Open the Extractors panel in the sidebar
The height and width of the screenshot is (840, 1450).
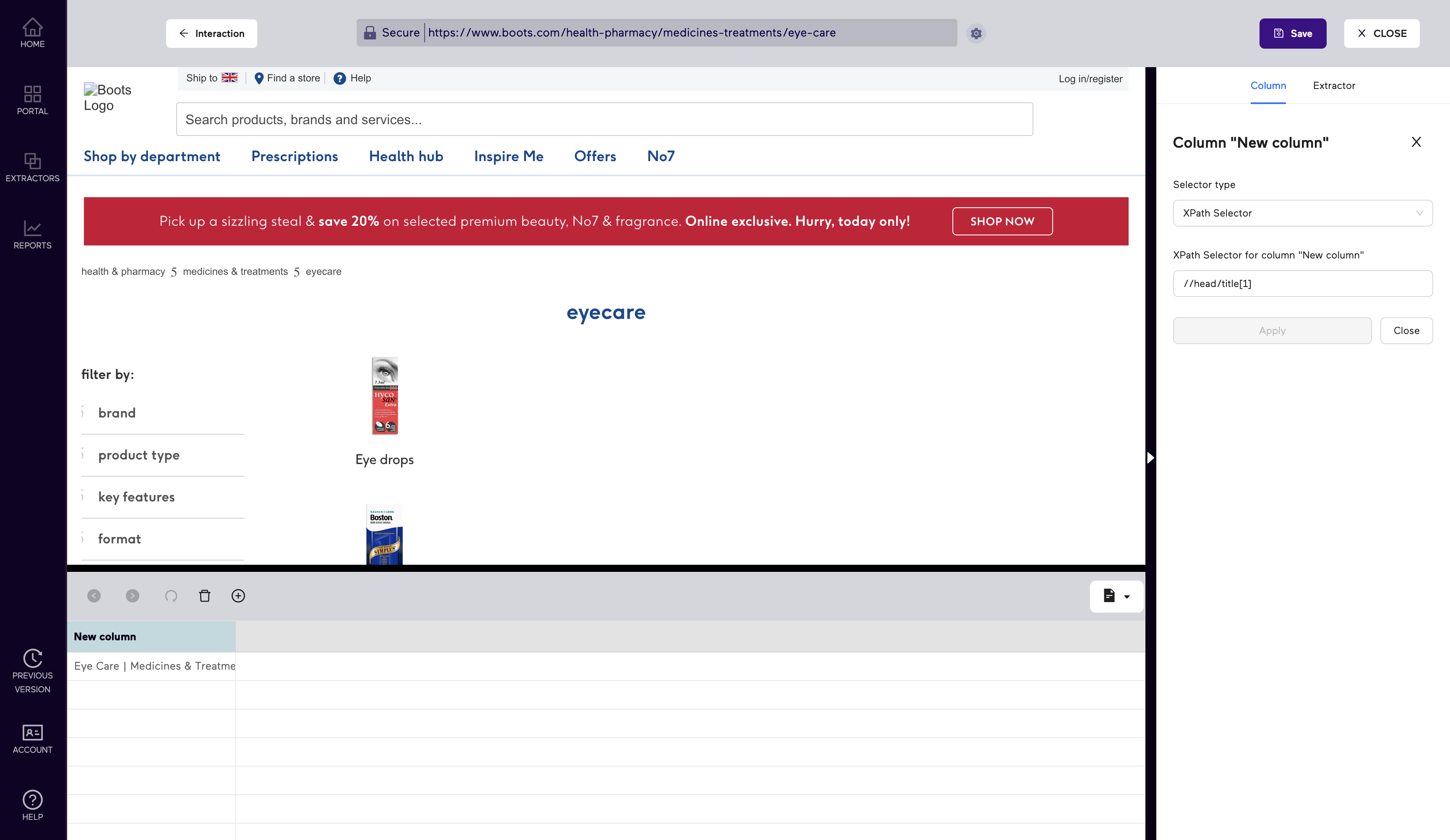click(32, 167)
